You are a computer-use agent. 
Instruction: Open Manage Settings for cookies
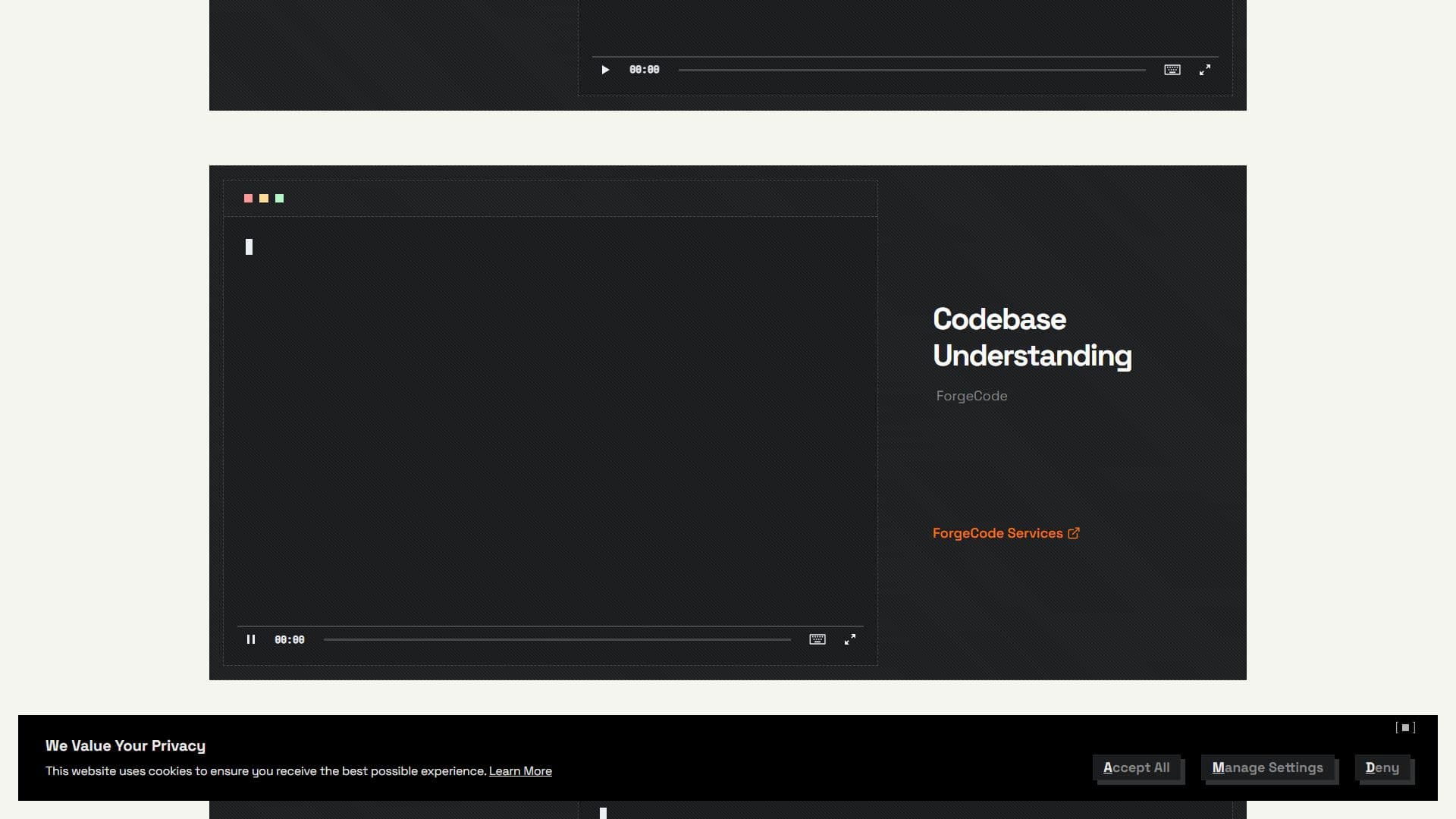click(1267, 767)
